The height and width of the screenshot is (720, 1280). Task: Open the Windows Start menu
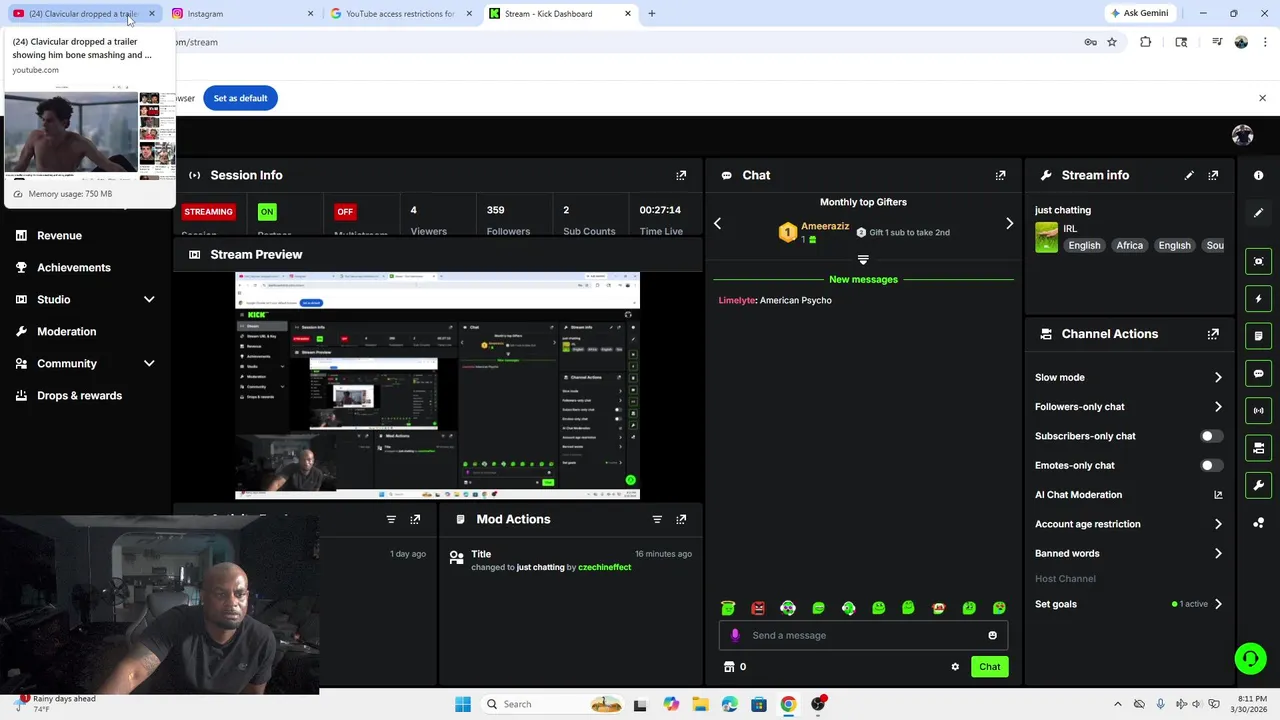(x=462, y=704)
